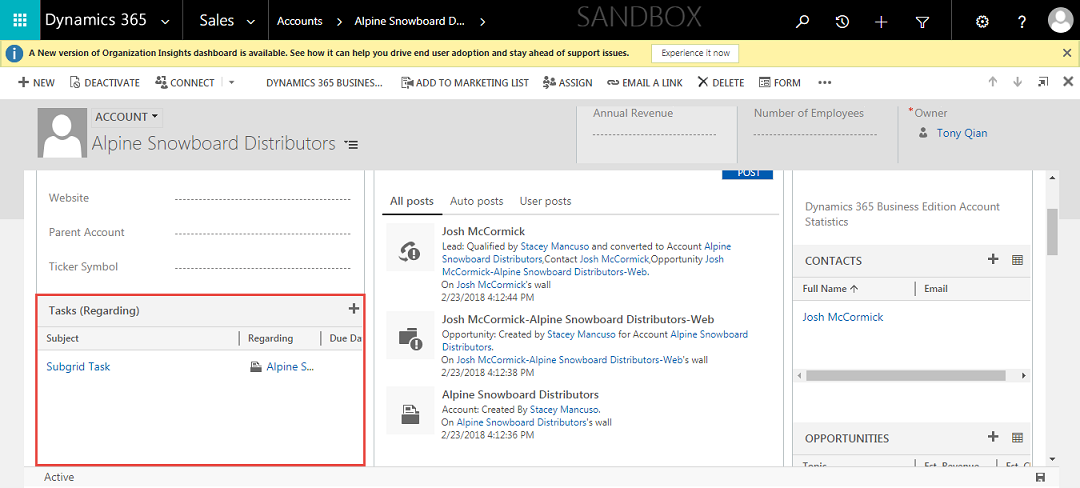Open the search magnifier icon
The width and height of the screenshot is (1080, 488).
point(802,21)
